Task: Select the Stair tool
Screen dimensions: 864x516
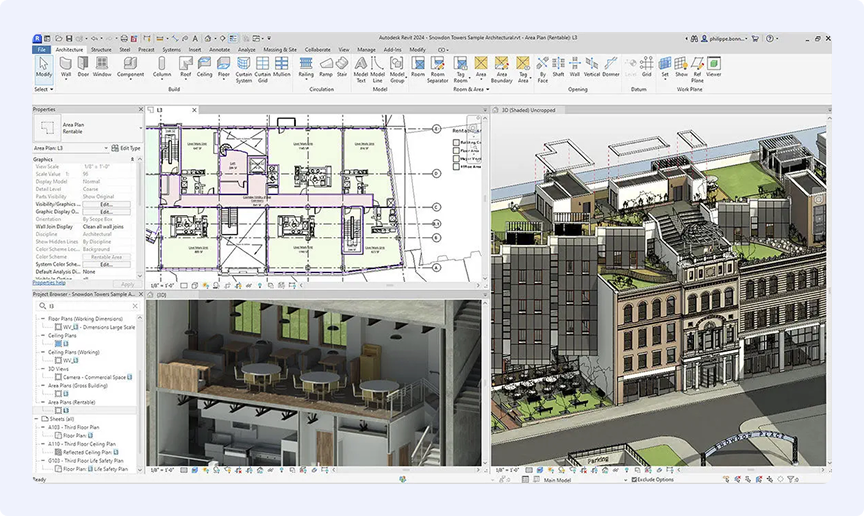Action: pos(341,66)
